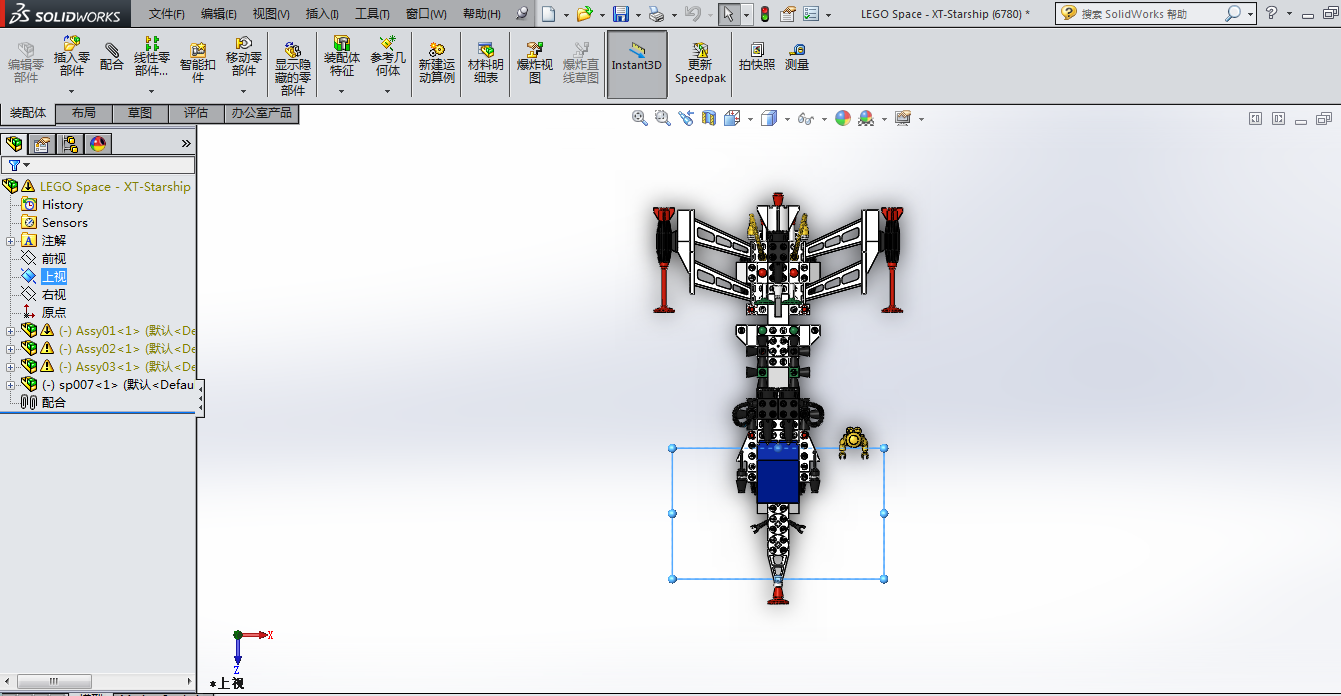Open the View Orientation dropdown arrow
Image resolution: width=1341 pixels, height=696 pixels.
pos(750,119)
